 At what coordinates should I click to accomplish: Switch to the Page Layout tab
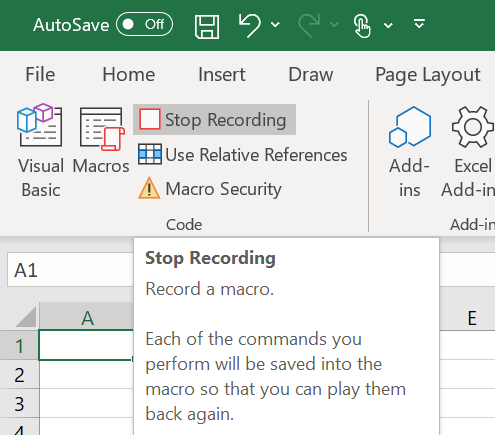click(x=428, y=75)
